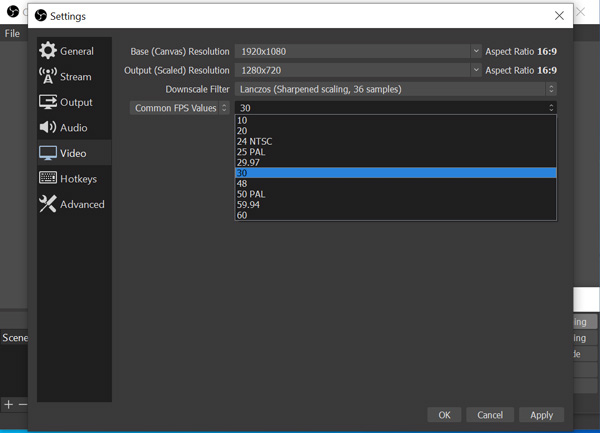The height and width of the screenshot is (433, 600).
Task: Click the Video display icon
Action: (48, 153)
